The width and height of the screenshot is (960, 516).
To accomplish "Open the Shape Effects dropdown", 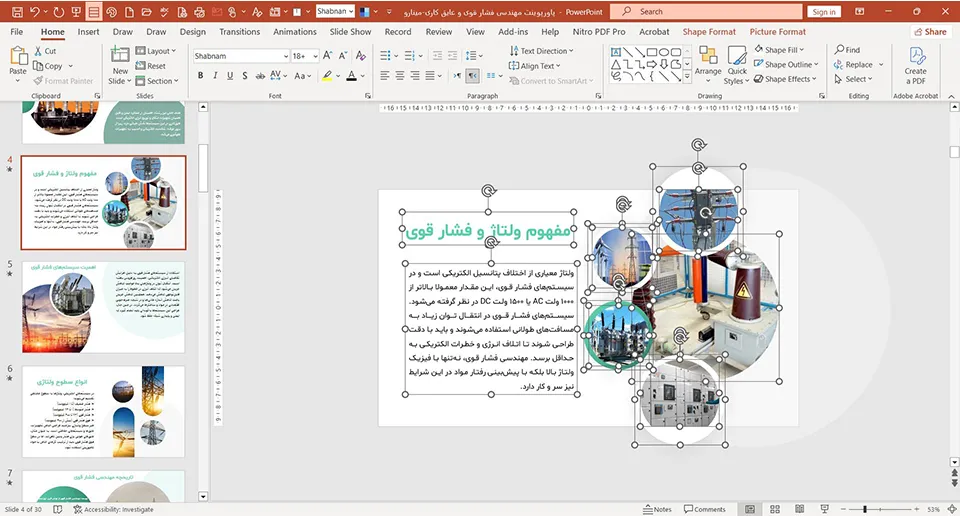I will point(785,79).
